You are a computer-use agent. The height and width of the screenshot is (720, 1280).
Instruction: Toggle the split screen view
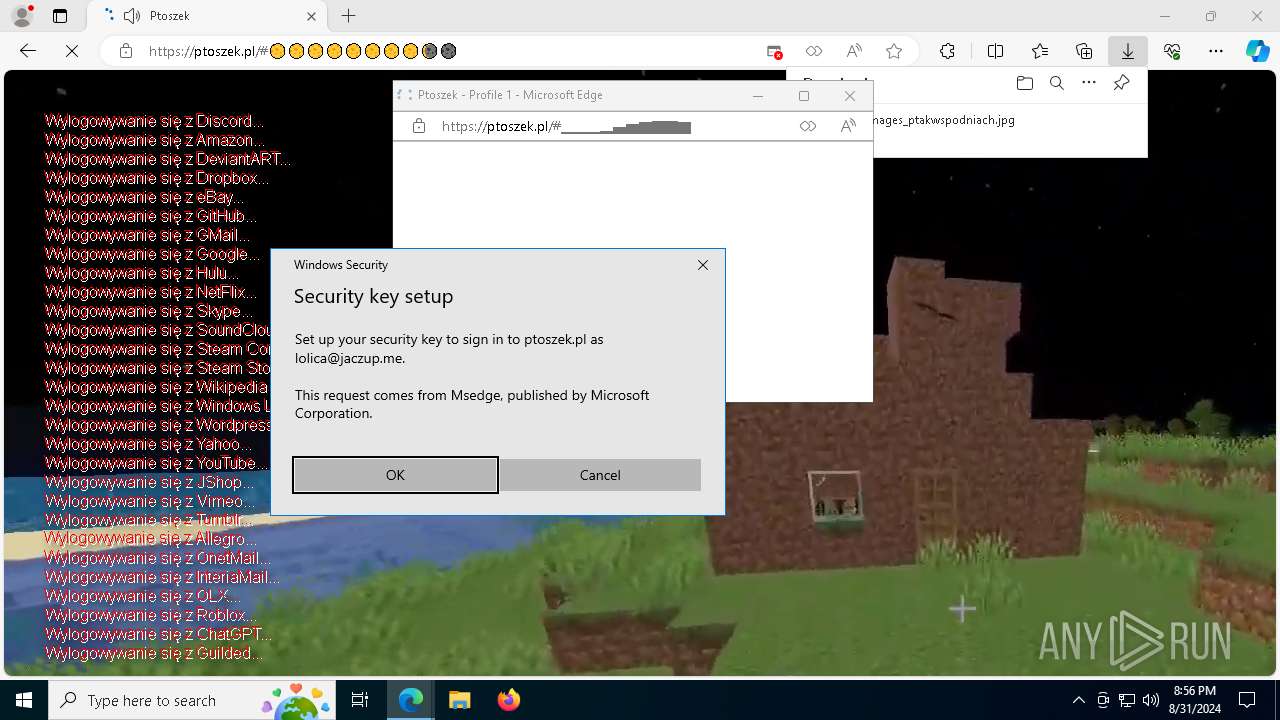click(995, 51)
